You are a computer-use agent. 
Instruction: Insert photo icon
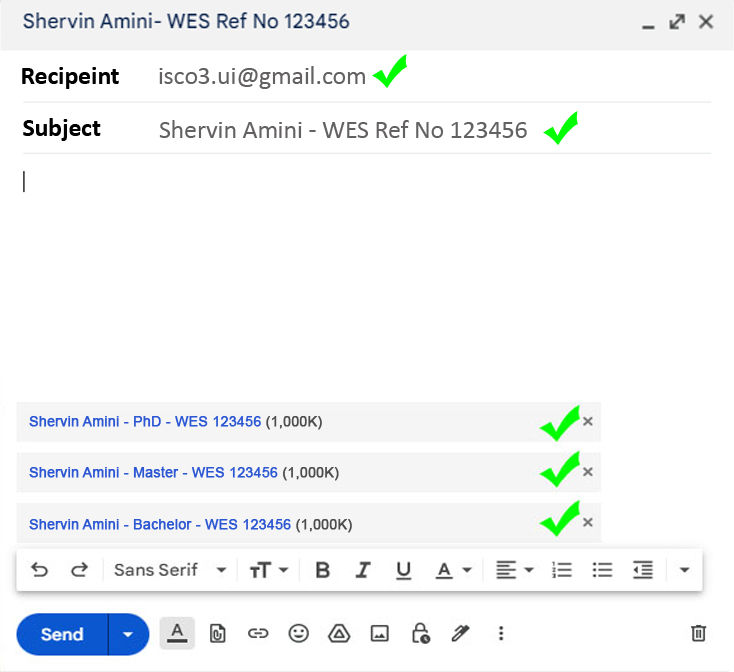(x=379, y=634)
